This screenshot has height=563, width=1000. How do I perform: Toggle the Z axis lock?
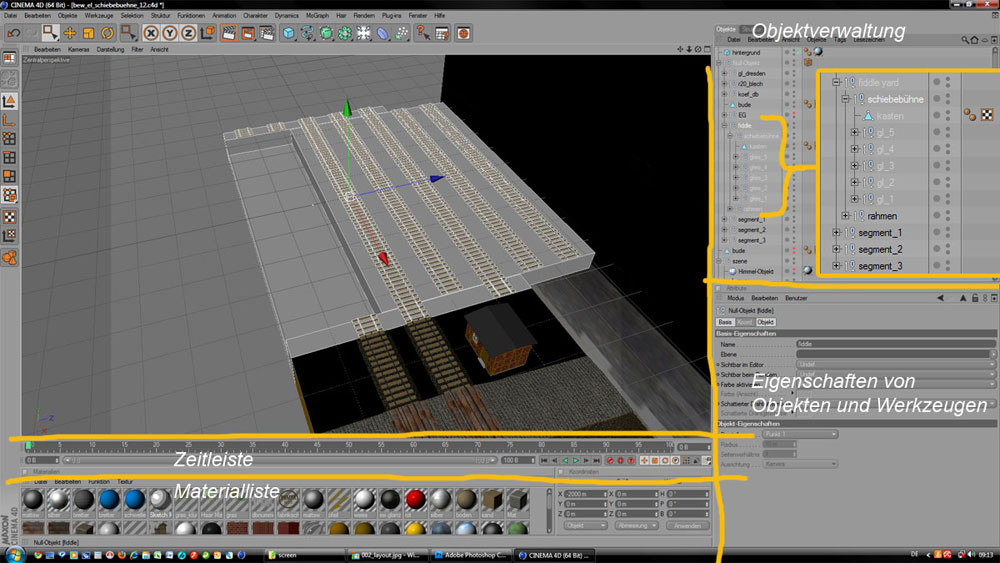click(x=188, y=33)
